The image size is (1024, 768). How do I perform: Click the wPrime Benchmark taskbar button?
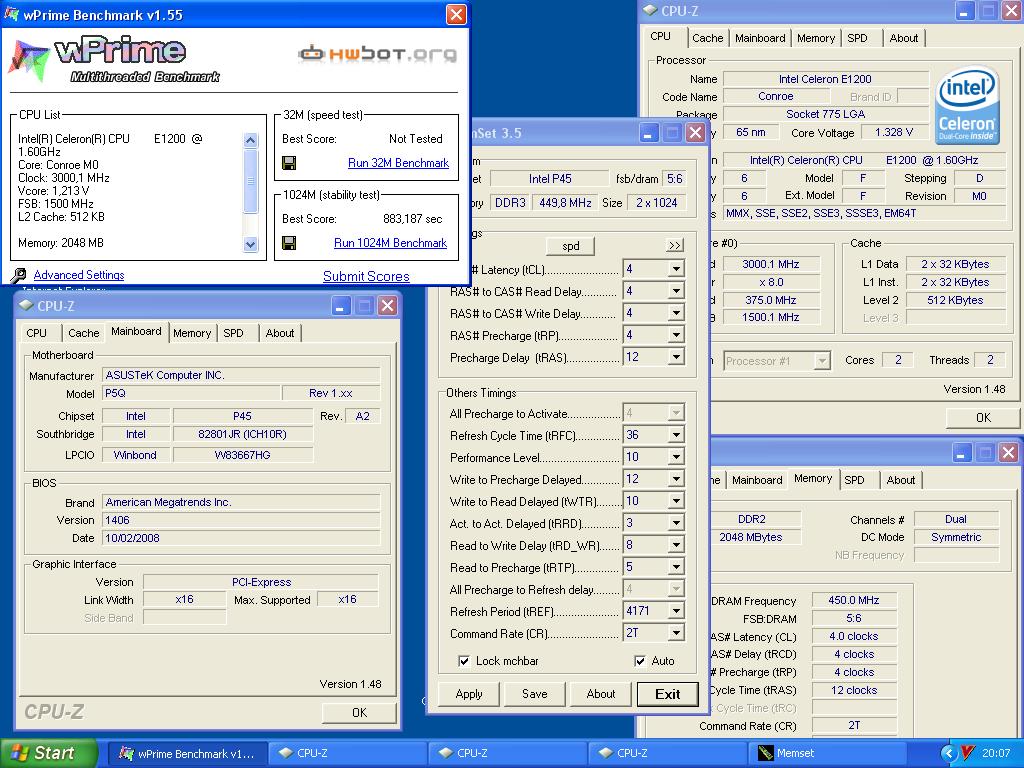187,753
